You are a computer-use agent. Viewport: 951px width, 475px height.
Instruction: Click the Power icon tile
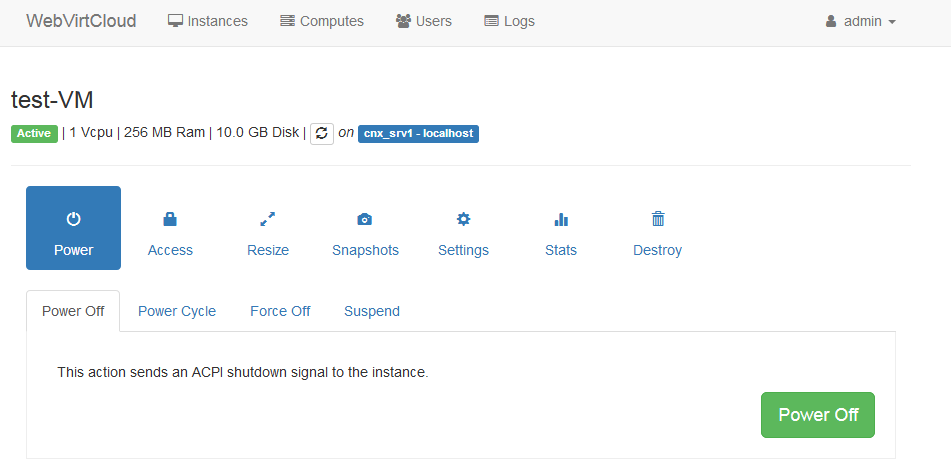[x=73, y=228]
